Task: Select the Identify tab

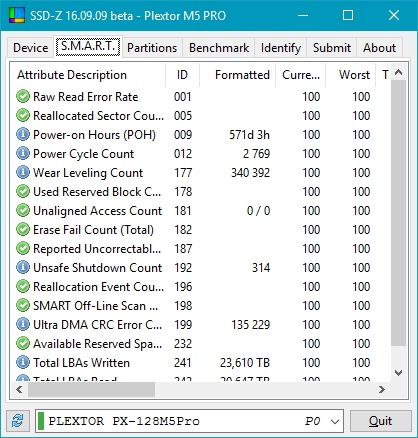Action: click(281, 48)
